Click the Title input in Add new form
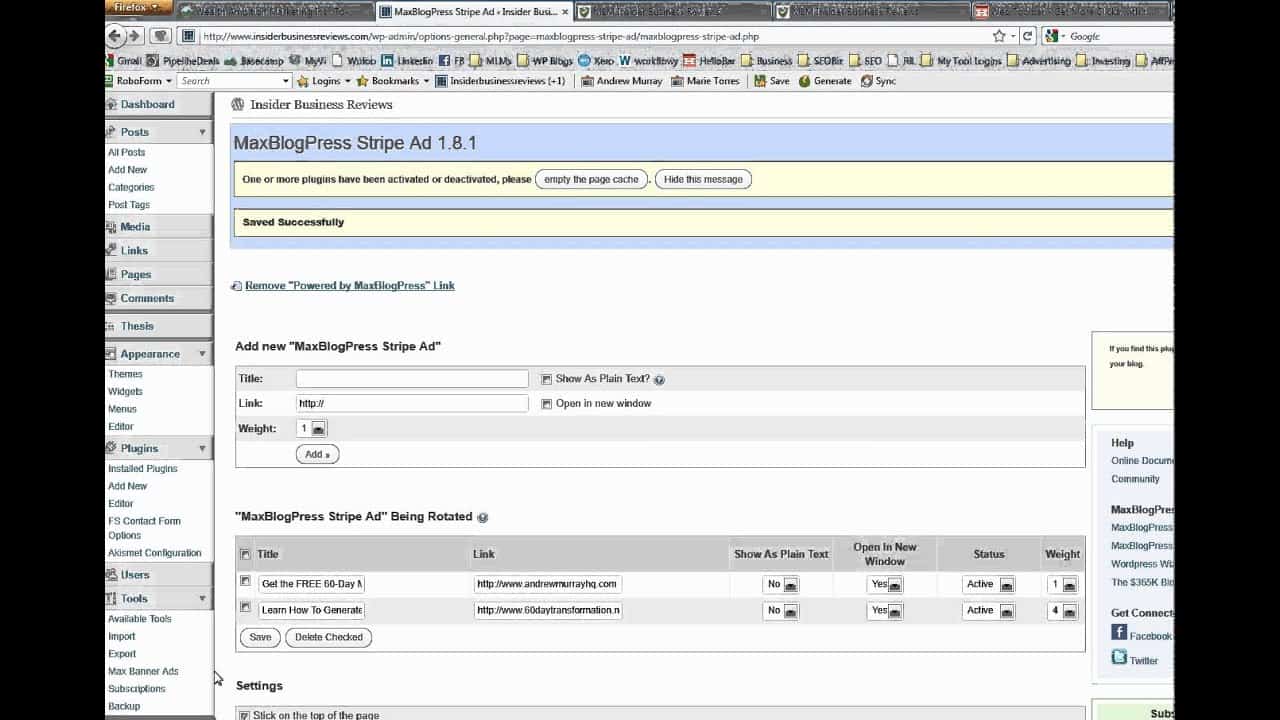Image resolution: width=1280 pixels, height=720 pixels. pyautogui.click(x=412, y=379)
